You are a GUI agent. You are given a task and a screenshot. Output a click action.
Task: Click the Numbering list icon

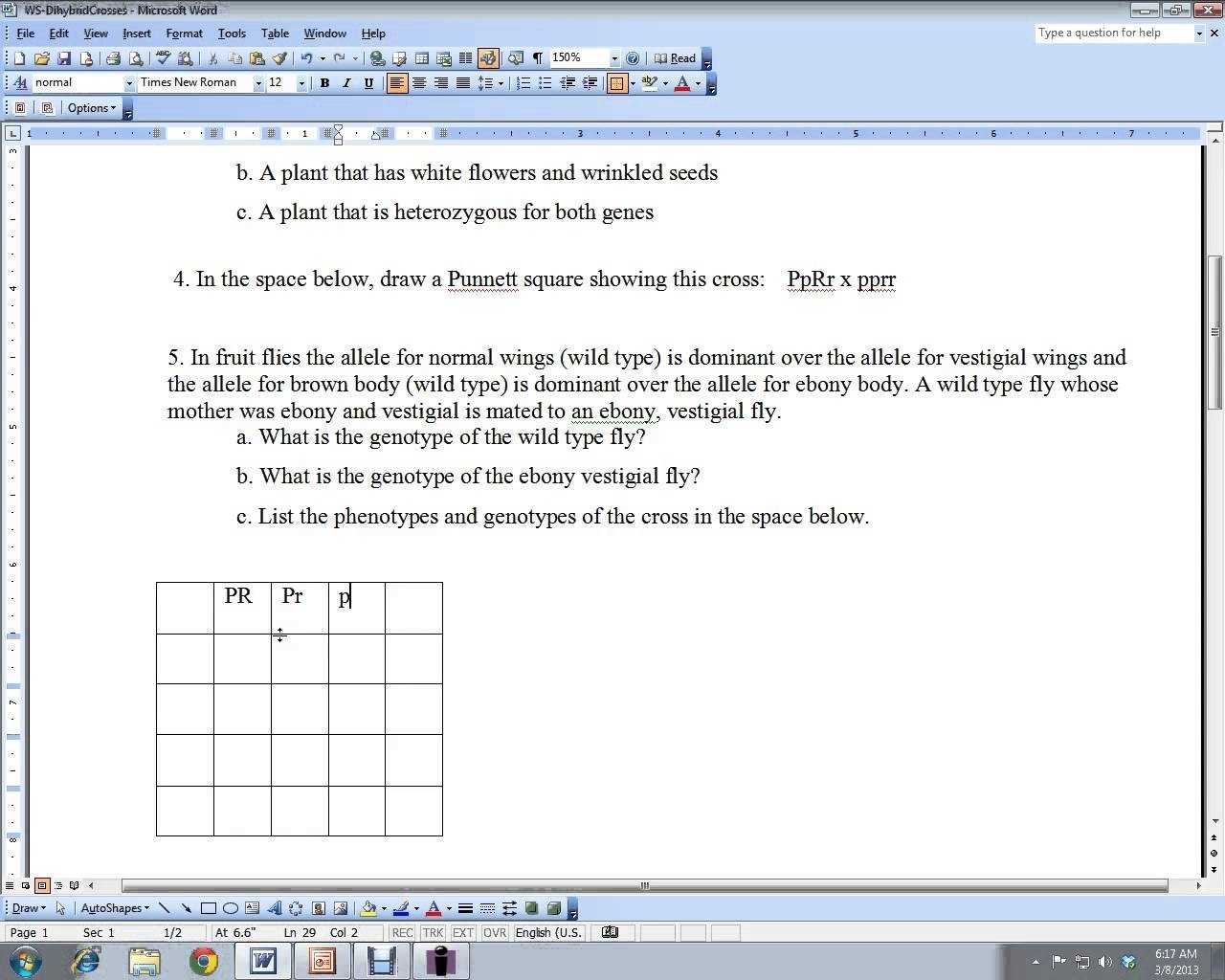[x=523, y=83]
